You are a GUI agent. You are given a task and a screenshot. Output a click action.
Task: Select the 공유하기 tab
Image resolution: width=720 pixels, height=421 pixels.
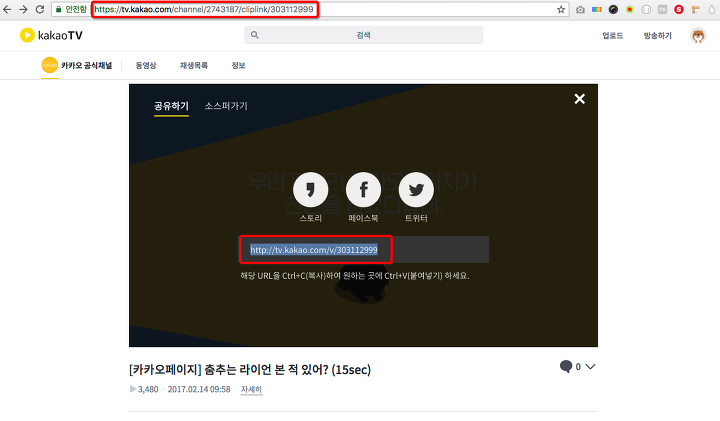click(171, 106)
